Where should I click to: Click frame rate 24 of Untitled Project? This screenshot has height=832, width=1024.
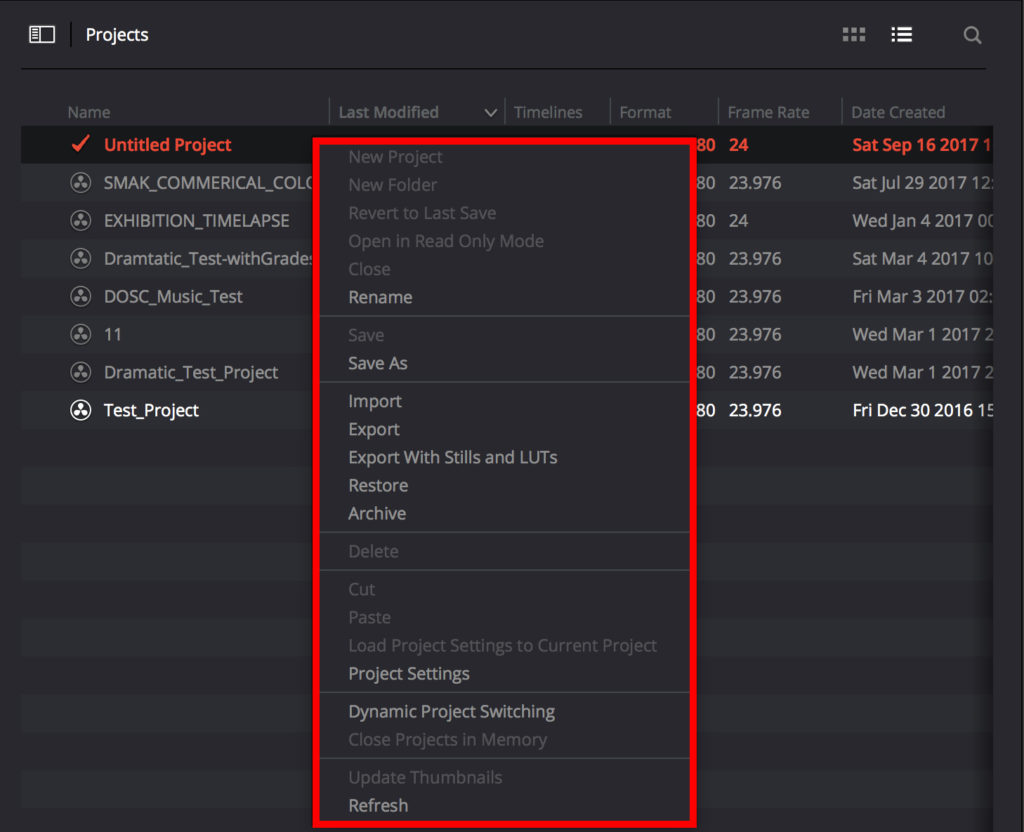click(x=738, y=144)
